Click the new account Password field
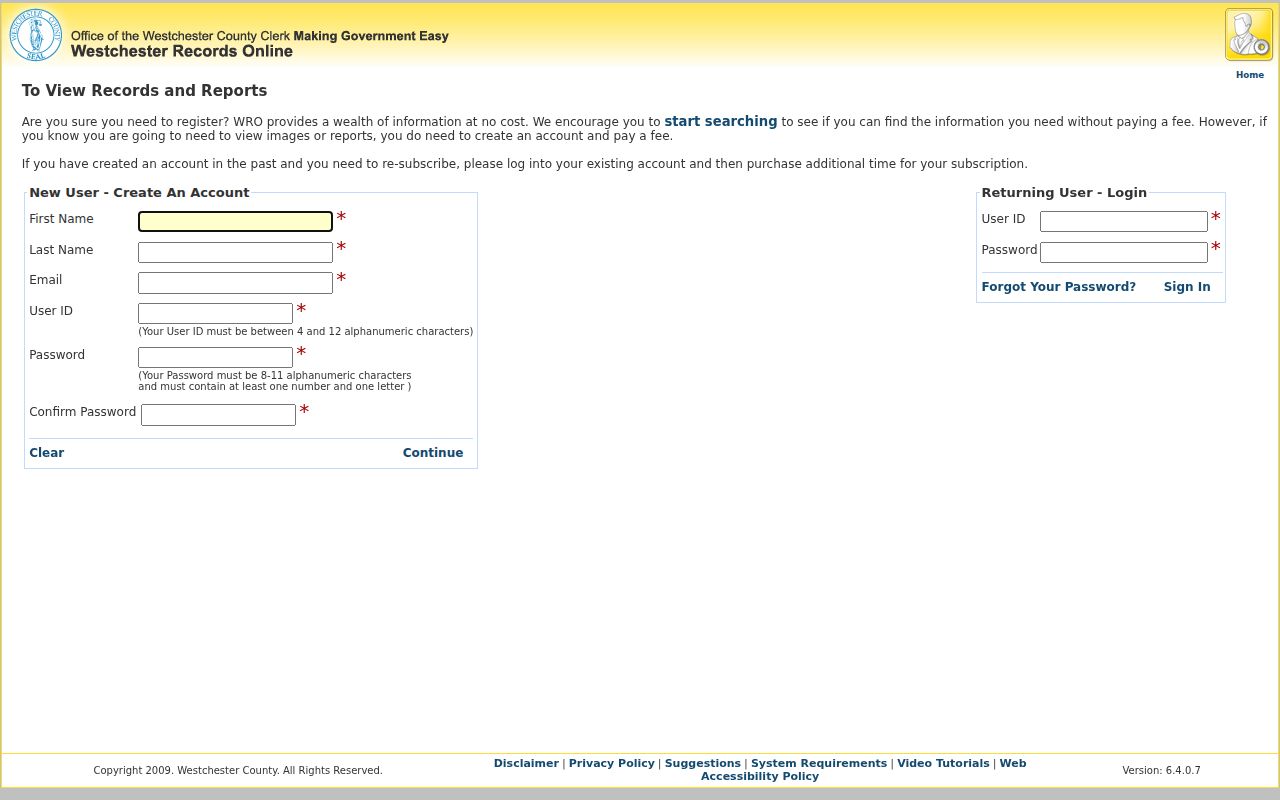1280x800 pixels. (x=215, y=357)
